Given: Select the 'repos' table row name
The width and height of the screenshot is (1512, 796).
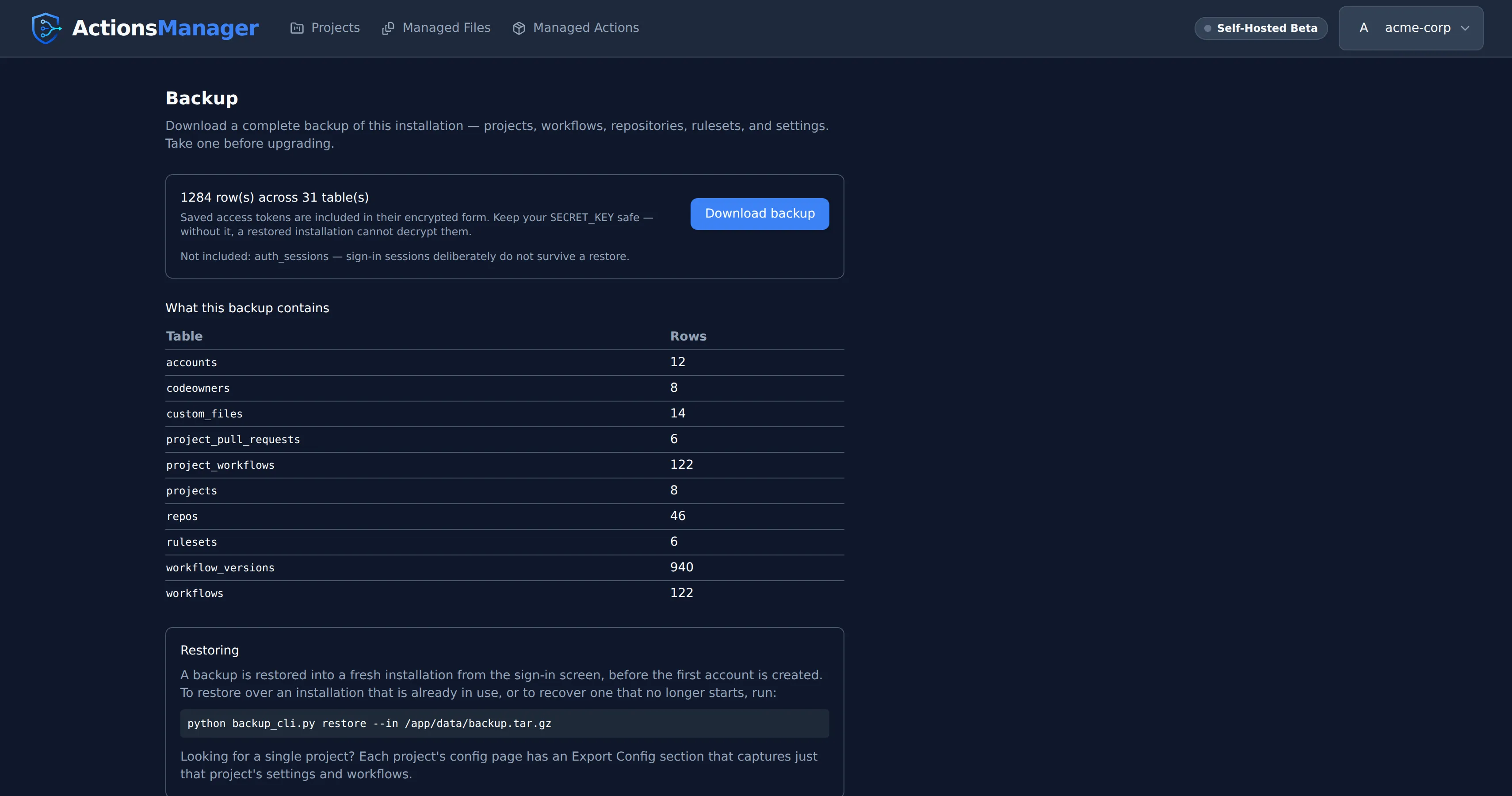Looking at the screenshot, I should [x=182, y=517].
